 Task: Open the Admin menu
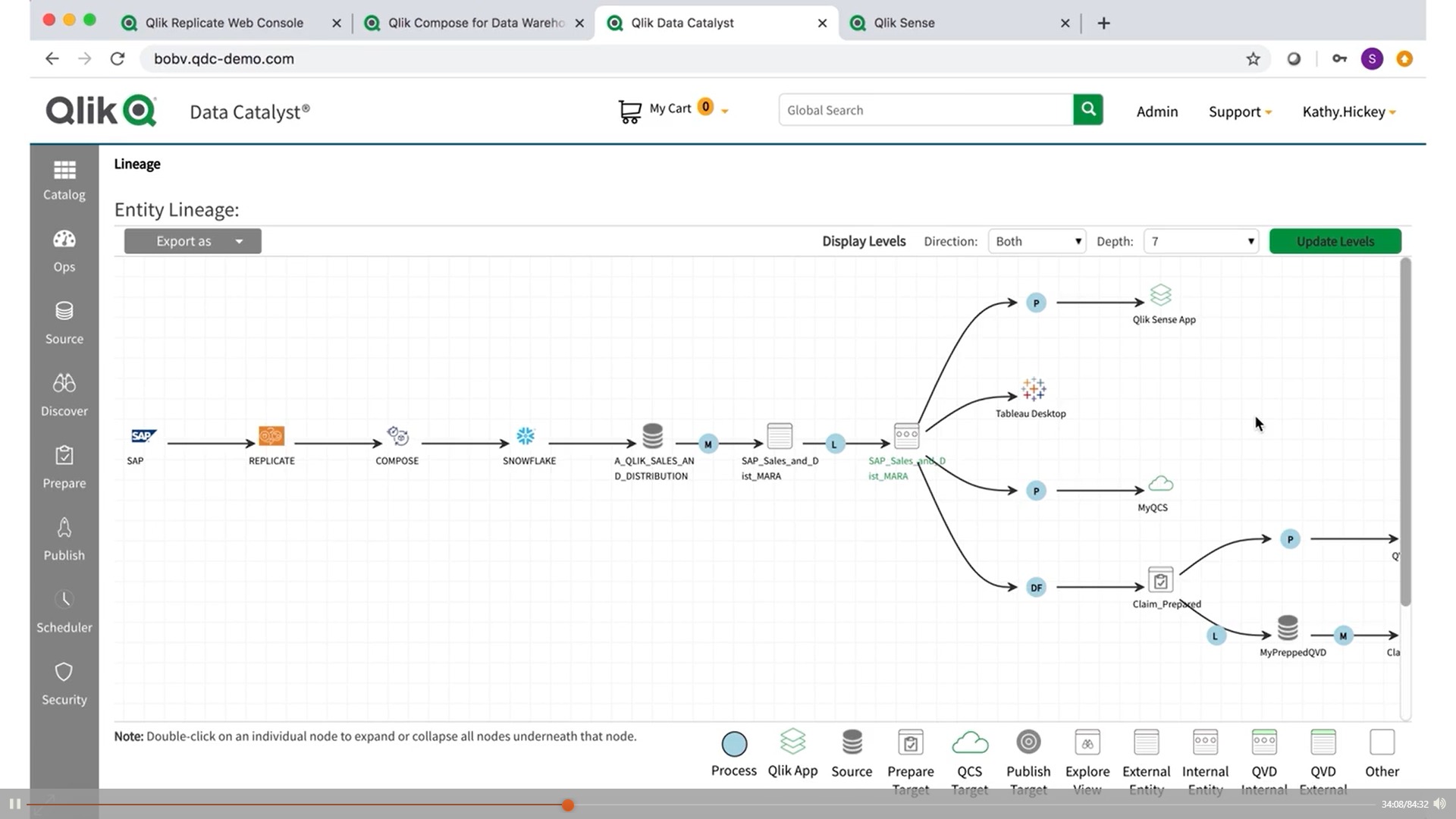[1157, 111]
